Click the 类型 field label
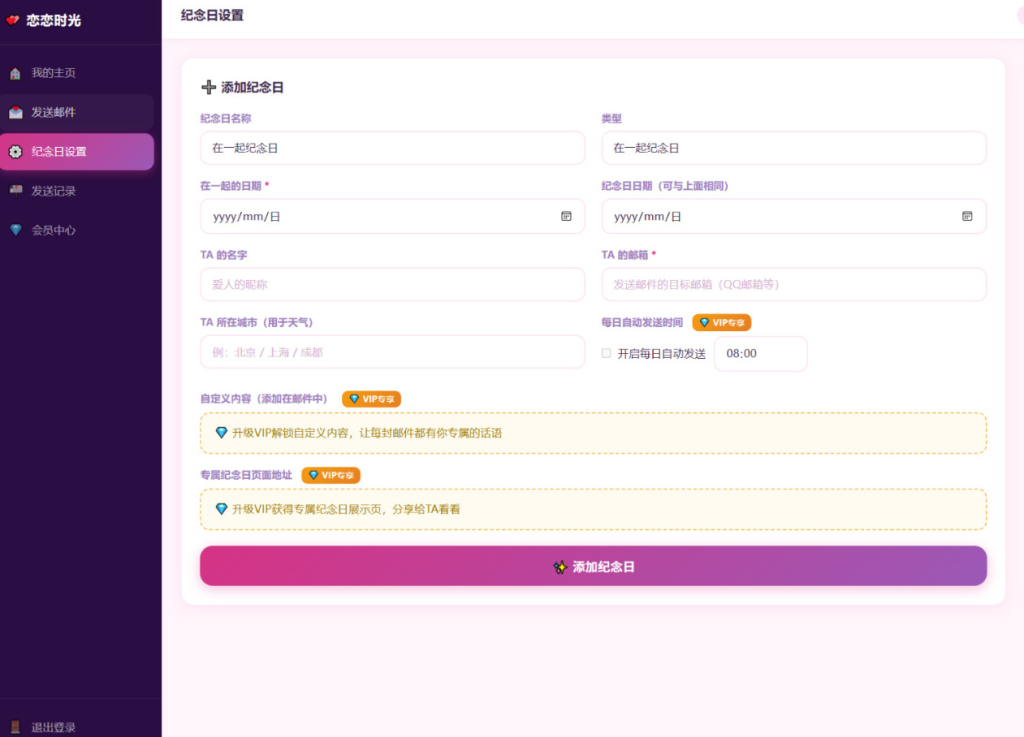Screen dimensions: 1024x737 pos(611,119)
